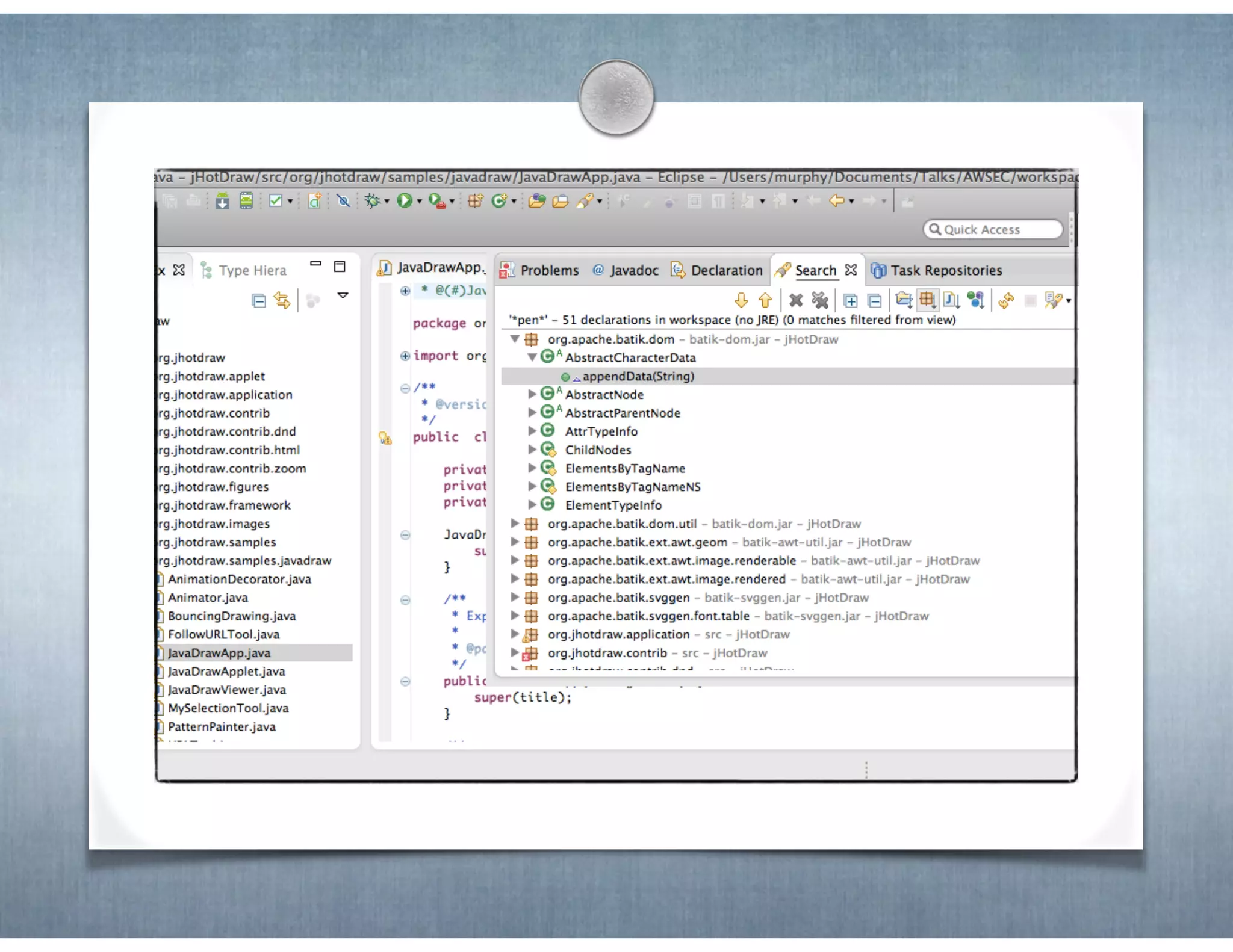Open JavaDrawApplet.java in package explorer
1233x952 pixels.
click(226, 672)
